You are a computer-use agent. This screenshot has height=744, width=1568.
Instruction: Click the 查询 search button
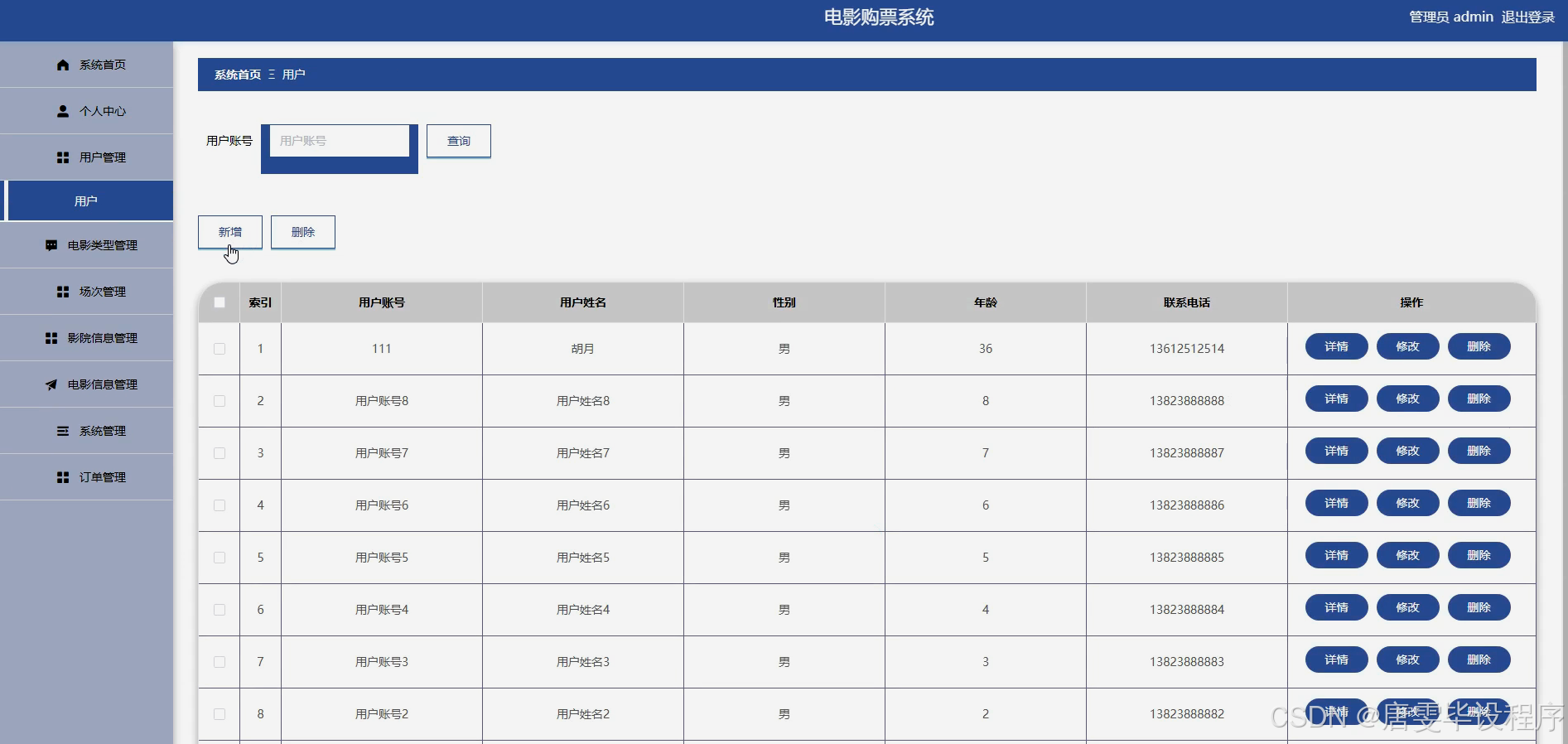459,141
